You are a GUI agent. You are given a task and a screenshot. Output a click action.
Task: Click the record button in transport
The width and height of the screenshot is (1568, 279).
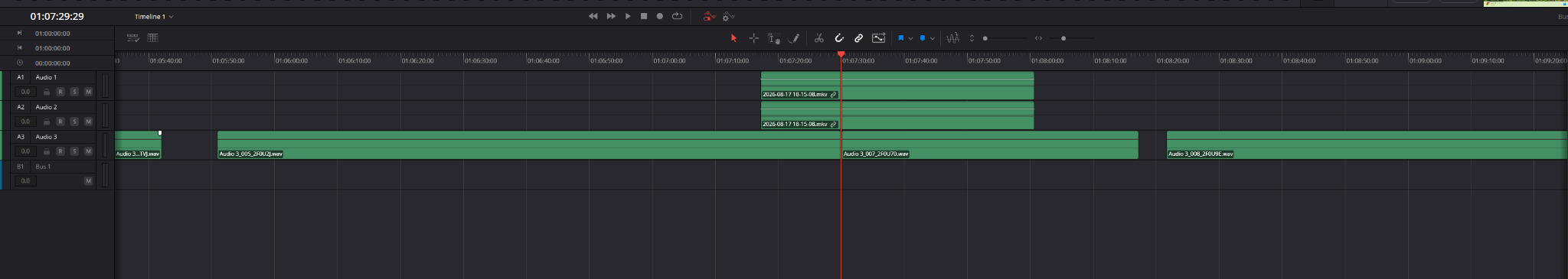[660, 16]
